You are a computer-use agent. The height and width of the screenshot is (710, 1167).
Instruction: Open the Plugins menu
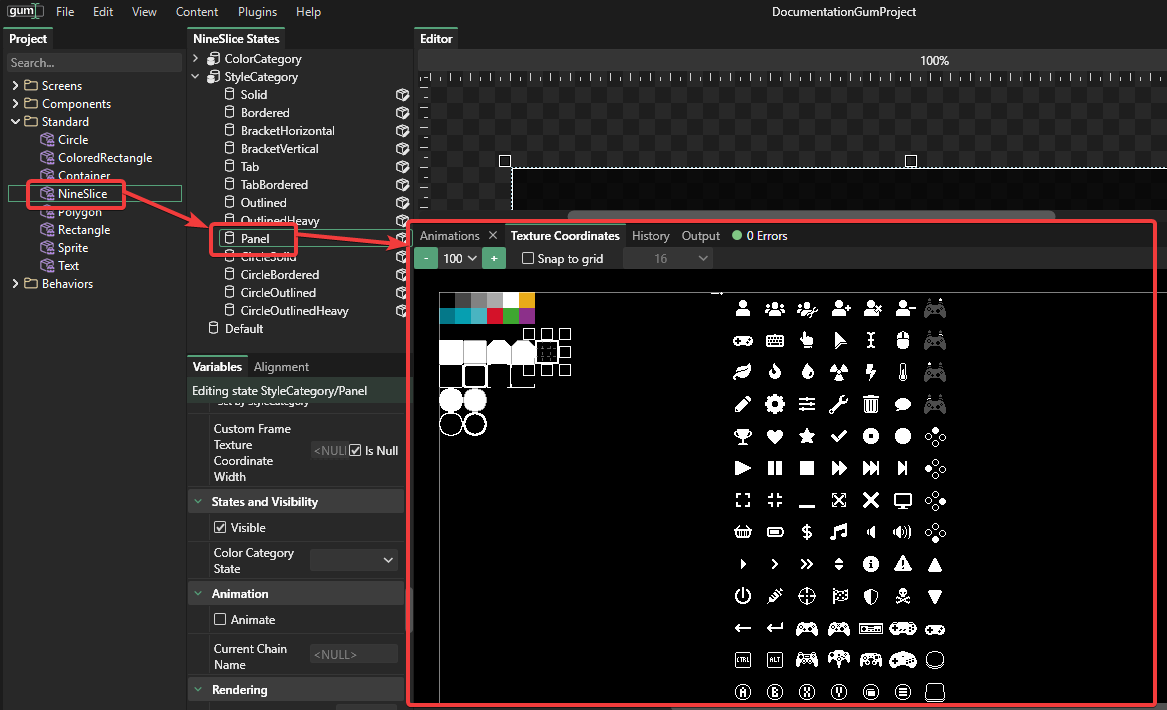click(x=257, y=12)
